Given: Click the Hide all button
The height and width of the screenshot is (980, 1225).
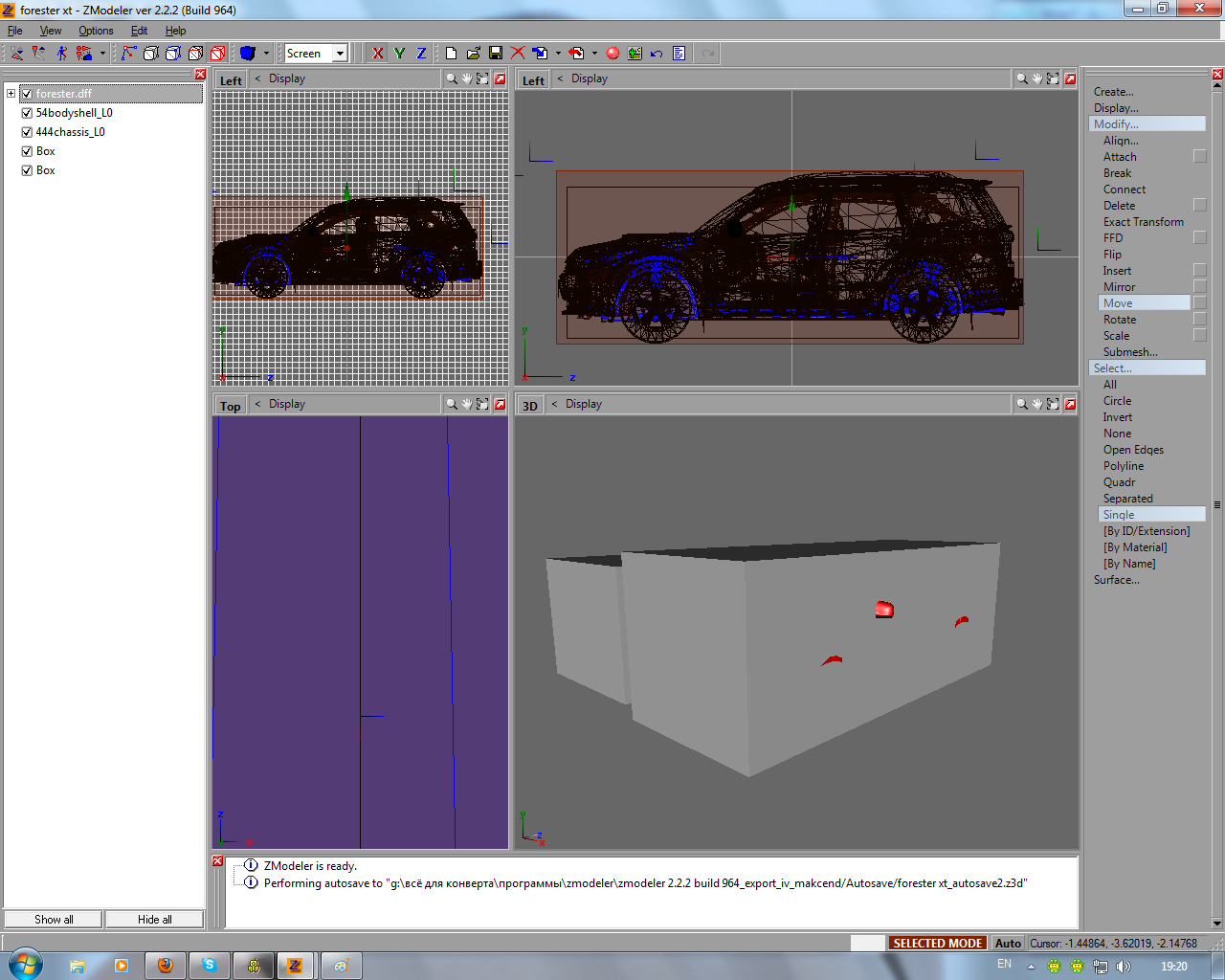Looking at the screenshot, I should pyautogui.click(x=154, y=920).
